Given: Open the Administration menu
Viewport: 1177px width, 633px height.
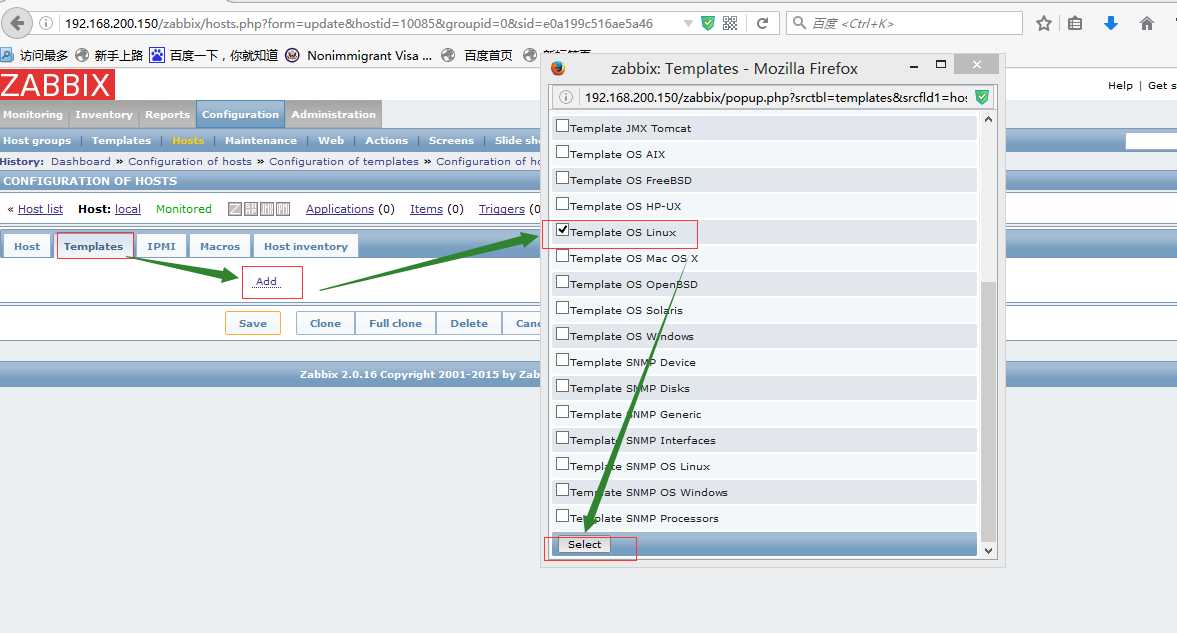Looking at the screenshot, I should pyautogui.click(x=333, y=114).
